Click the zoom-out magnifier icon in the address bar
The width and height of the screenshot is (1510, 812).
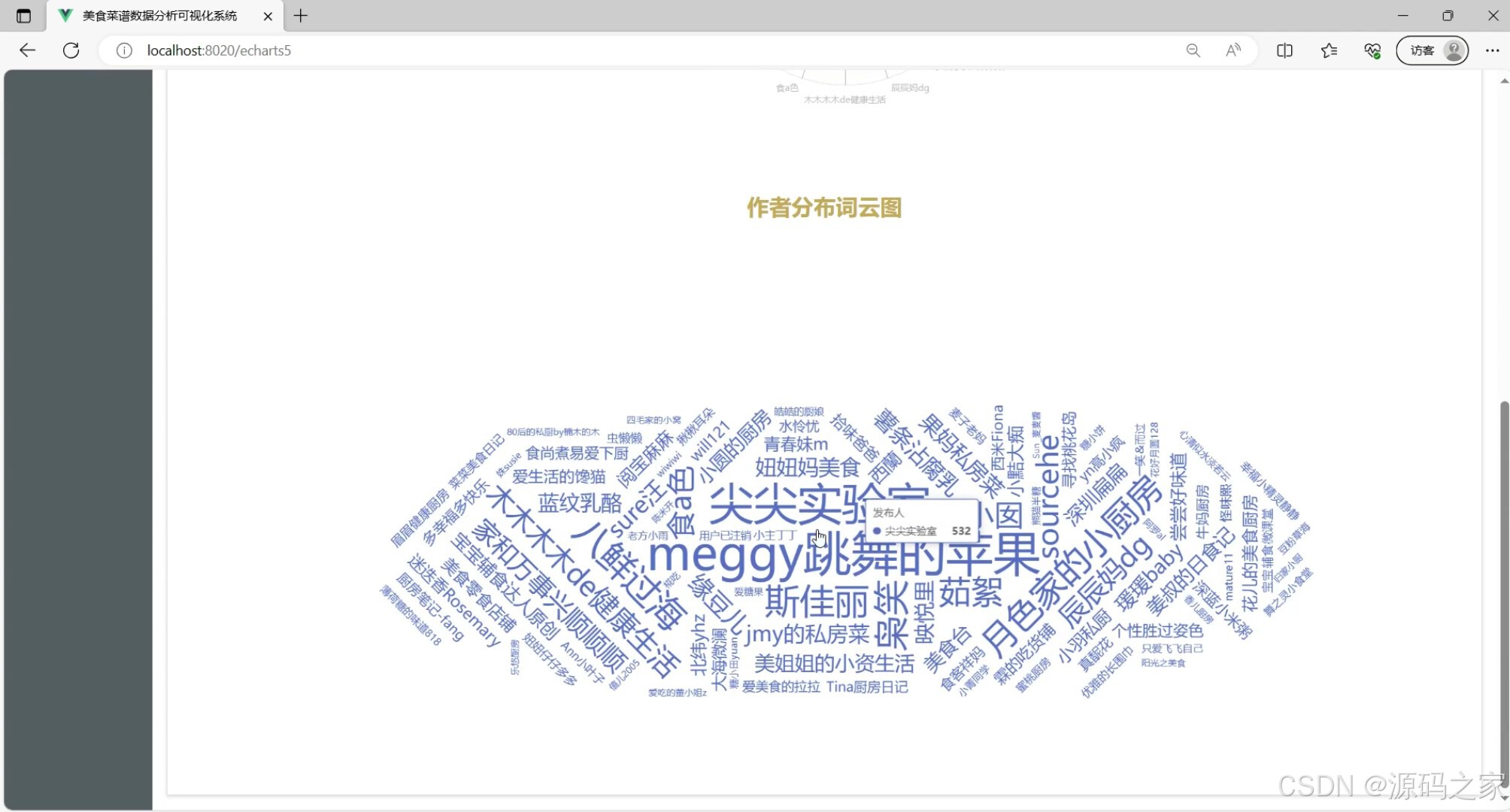coord(1193,50)
